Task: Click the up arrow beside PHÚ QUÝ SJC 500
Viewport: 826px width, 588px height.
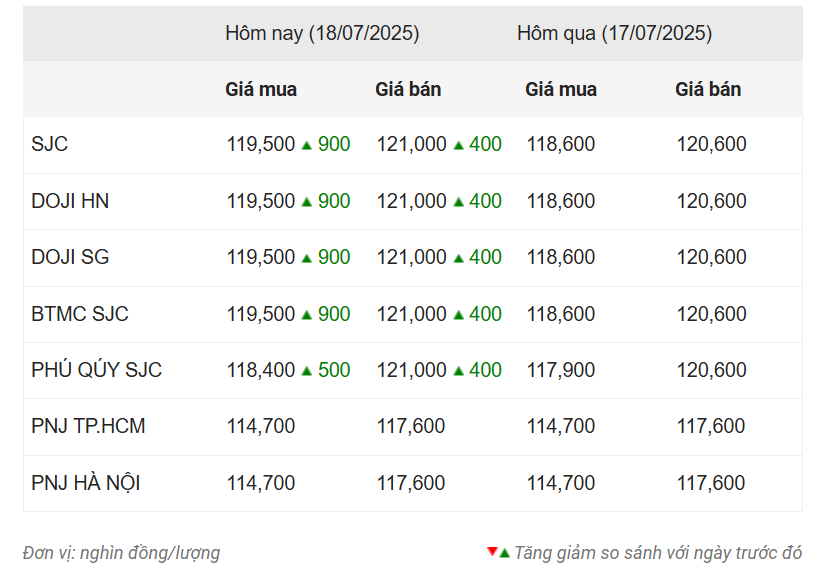Action: tap(307, 371)
